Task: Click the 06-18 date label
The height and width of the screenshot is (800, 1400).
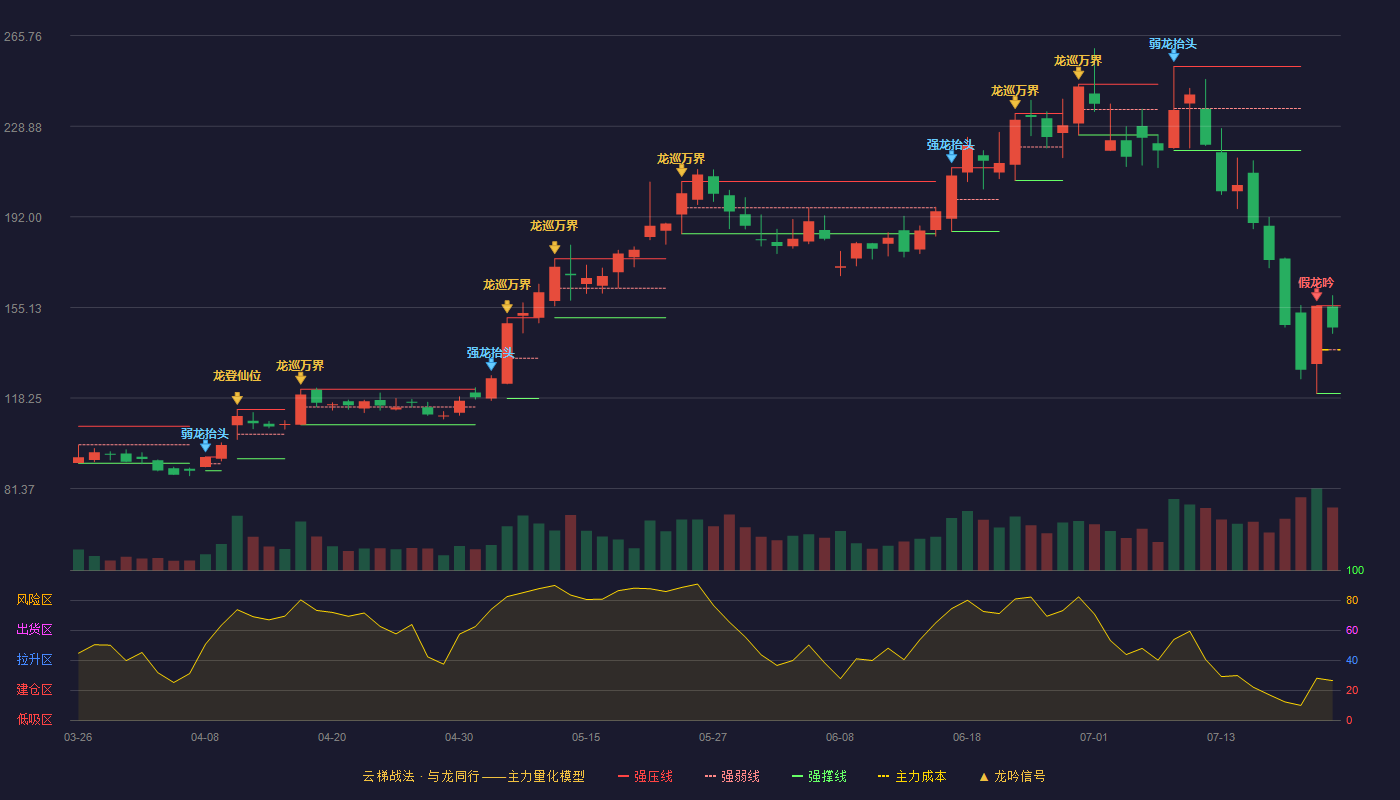Action: [967, 737]
